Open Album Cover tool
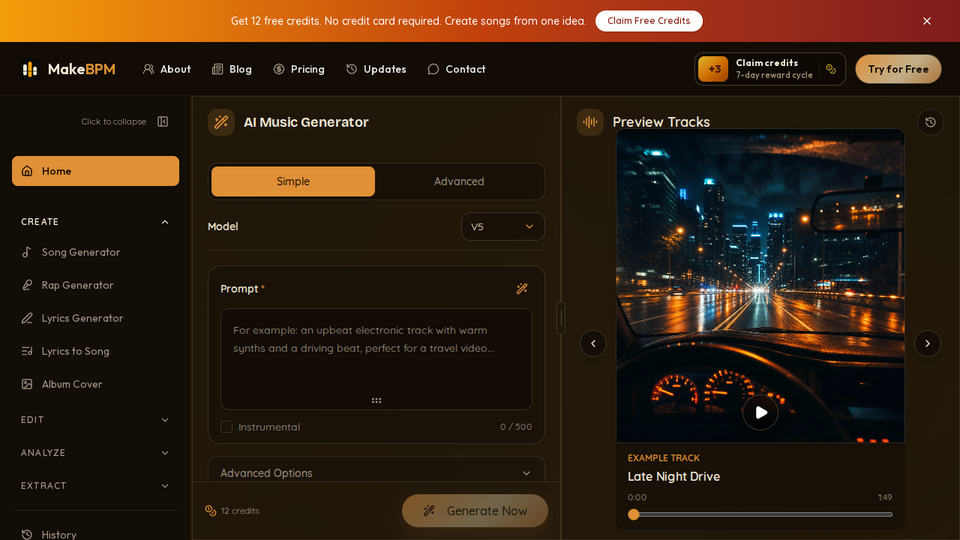Image resolution: width=960 pixels, height=540 pixels. 96,384
